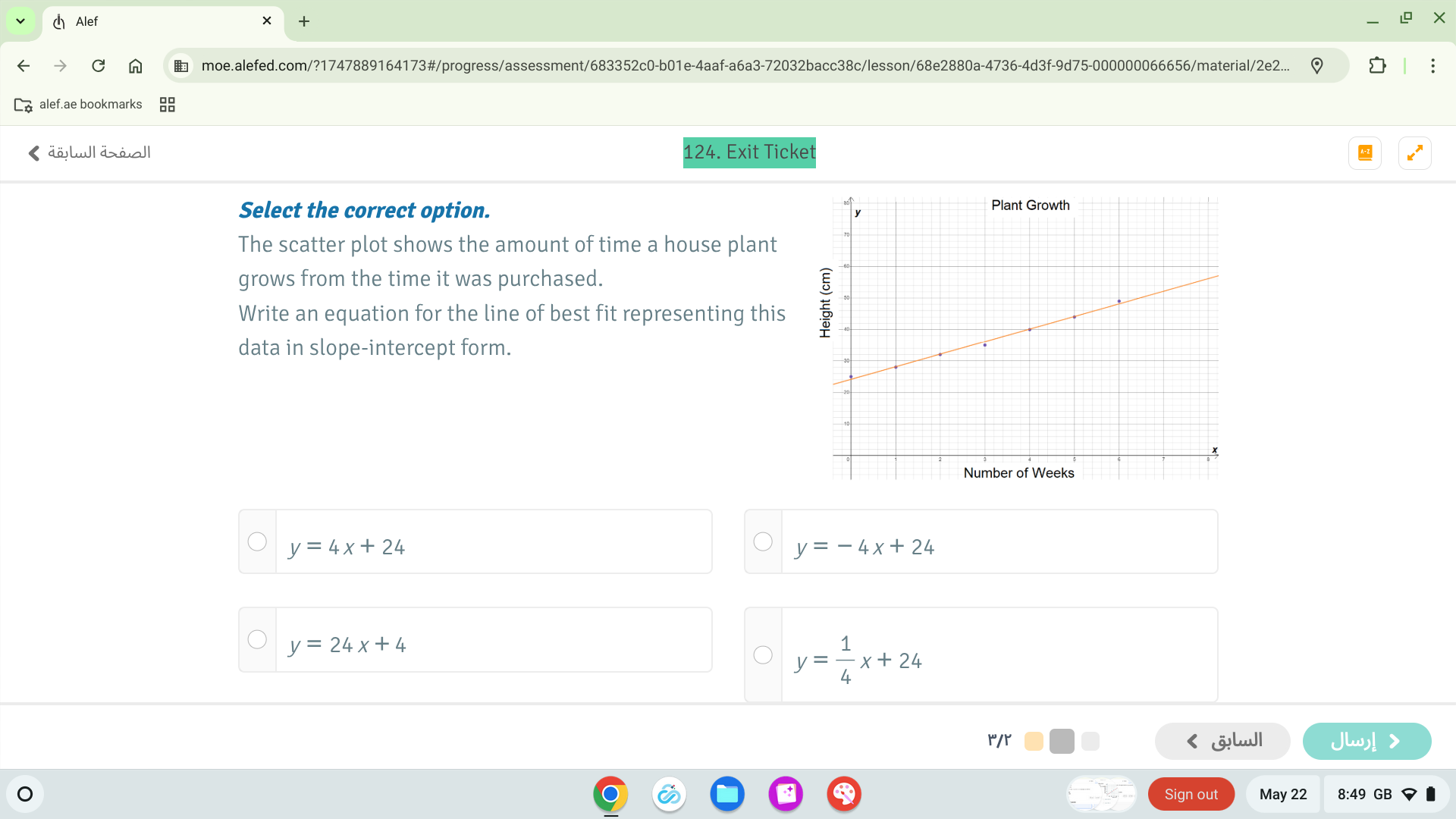Click the إرسال submit button
This screenshot has height=819, width=1456.
point(1367,741)
